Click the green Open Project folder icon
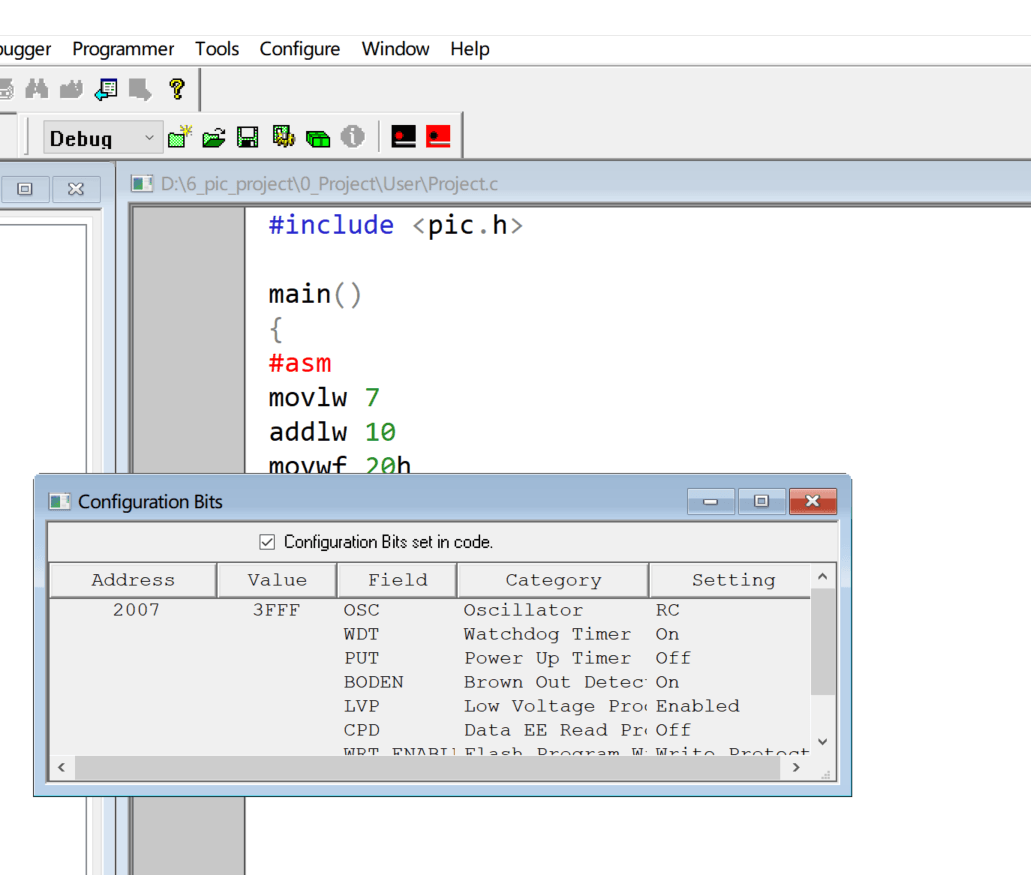This screenshot has width=1031, height=875. click(213, 137)
